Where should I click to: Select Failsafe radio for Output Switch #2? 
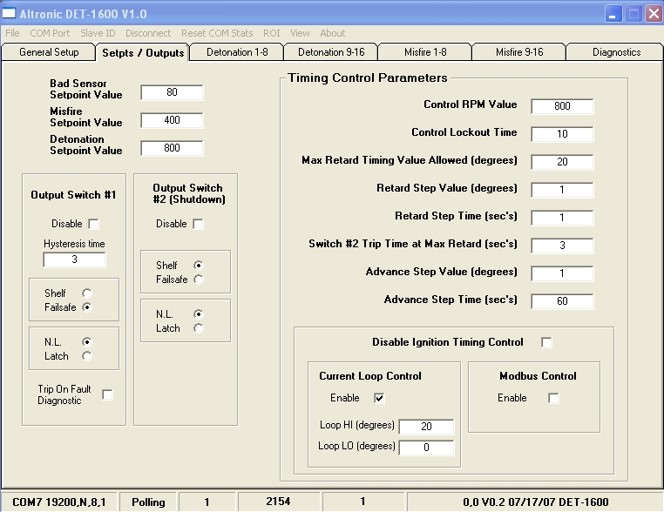(198, 279)
